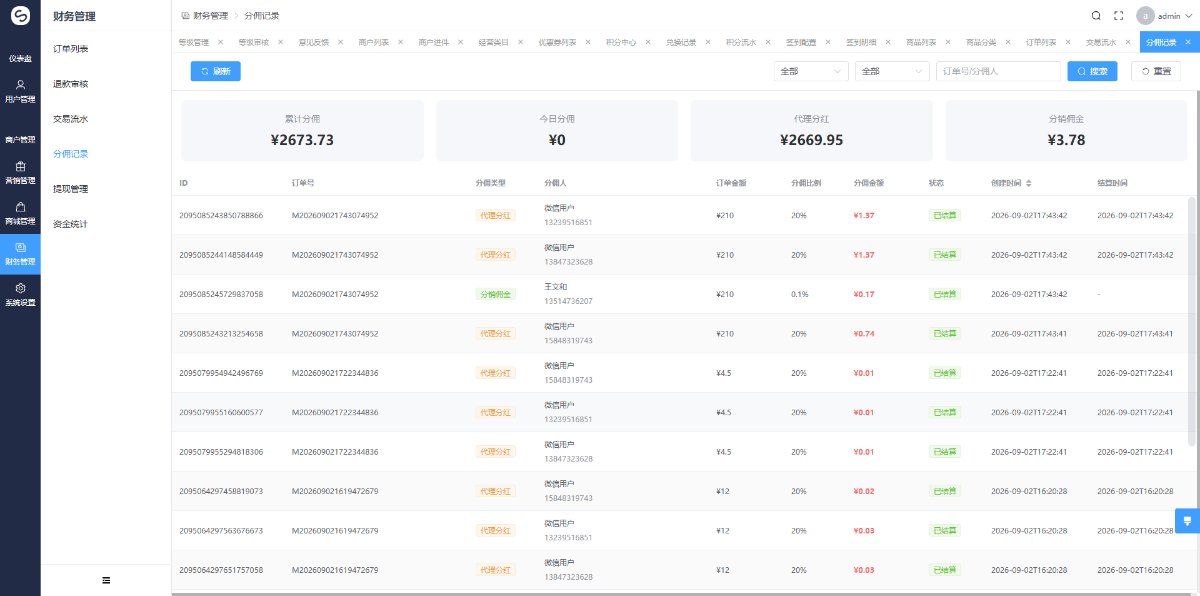Screen dimensions: 1200x596
Task: Open 商城管理 from the dark sidebar
Action: [x=20, y=213]
